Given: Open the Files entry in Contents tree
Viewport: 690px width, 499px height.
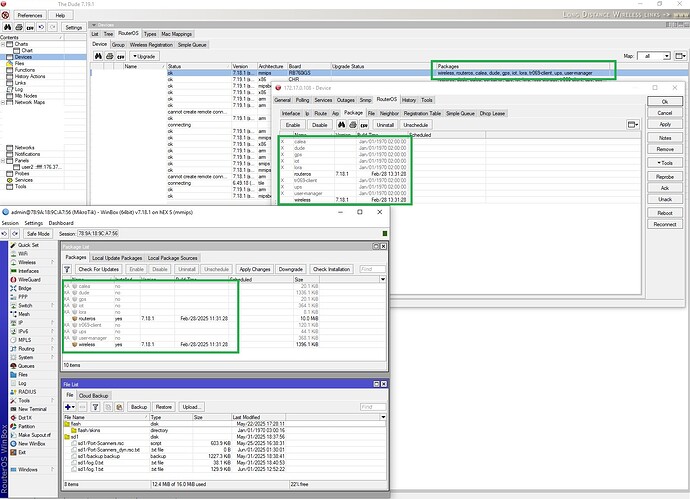Looking at the screenshot, I should click(x=21, y=65).
